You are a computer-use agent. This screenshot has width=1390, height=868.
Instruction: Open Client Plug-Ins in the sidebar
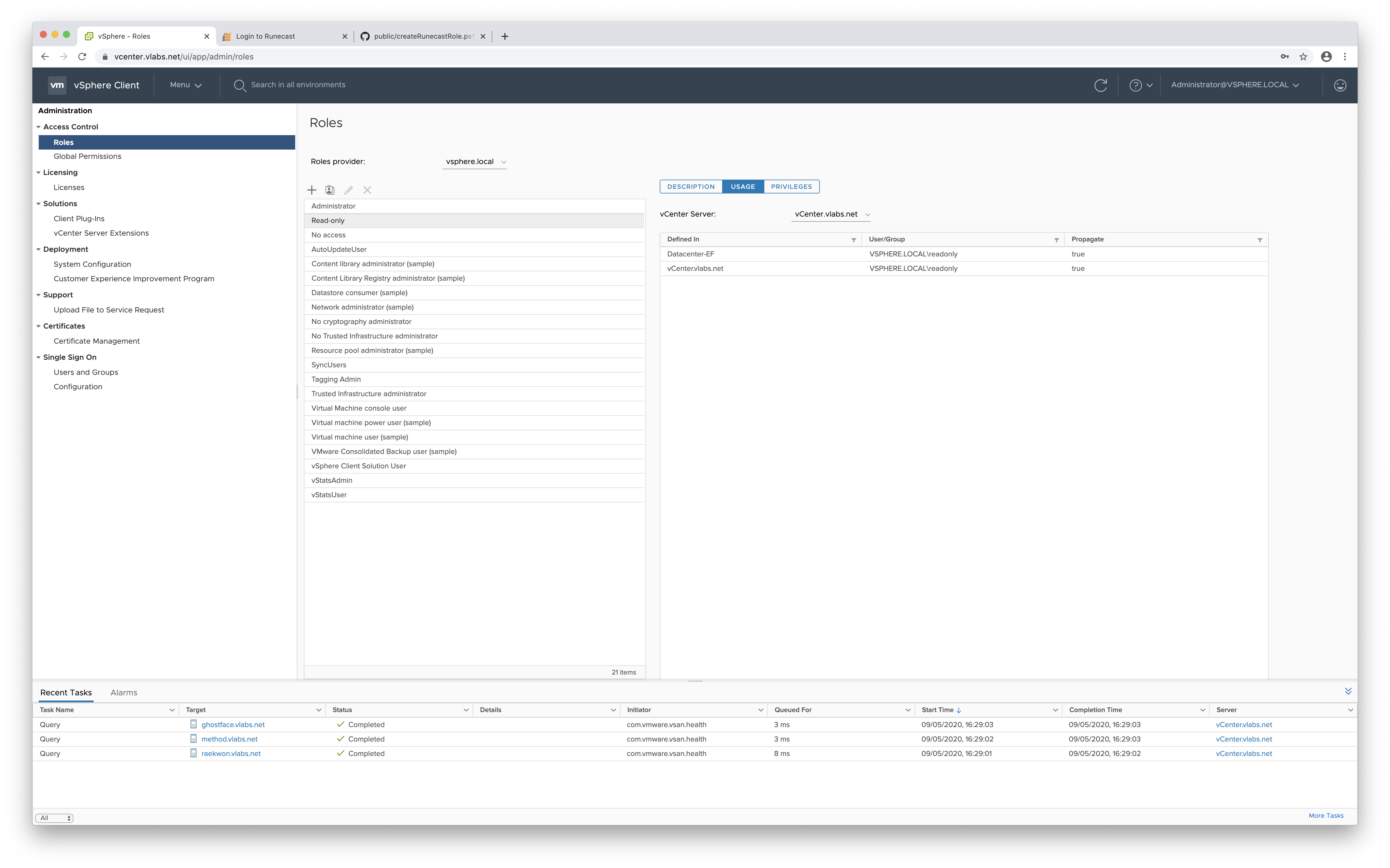(x=79, y=219)
